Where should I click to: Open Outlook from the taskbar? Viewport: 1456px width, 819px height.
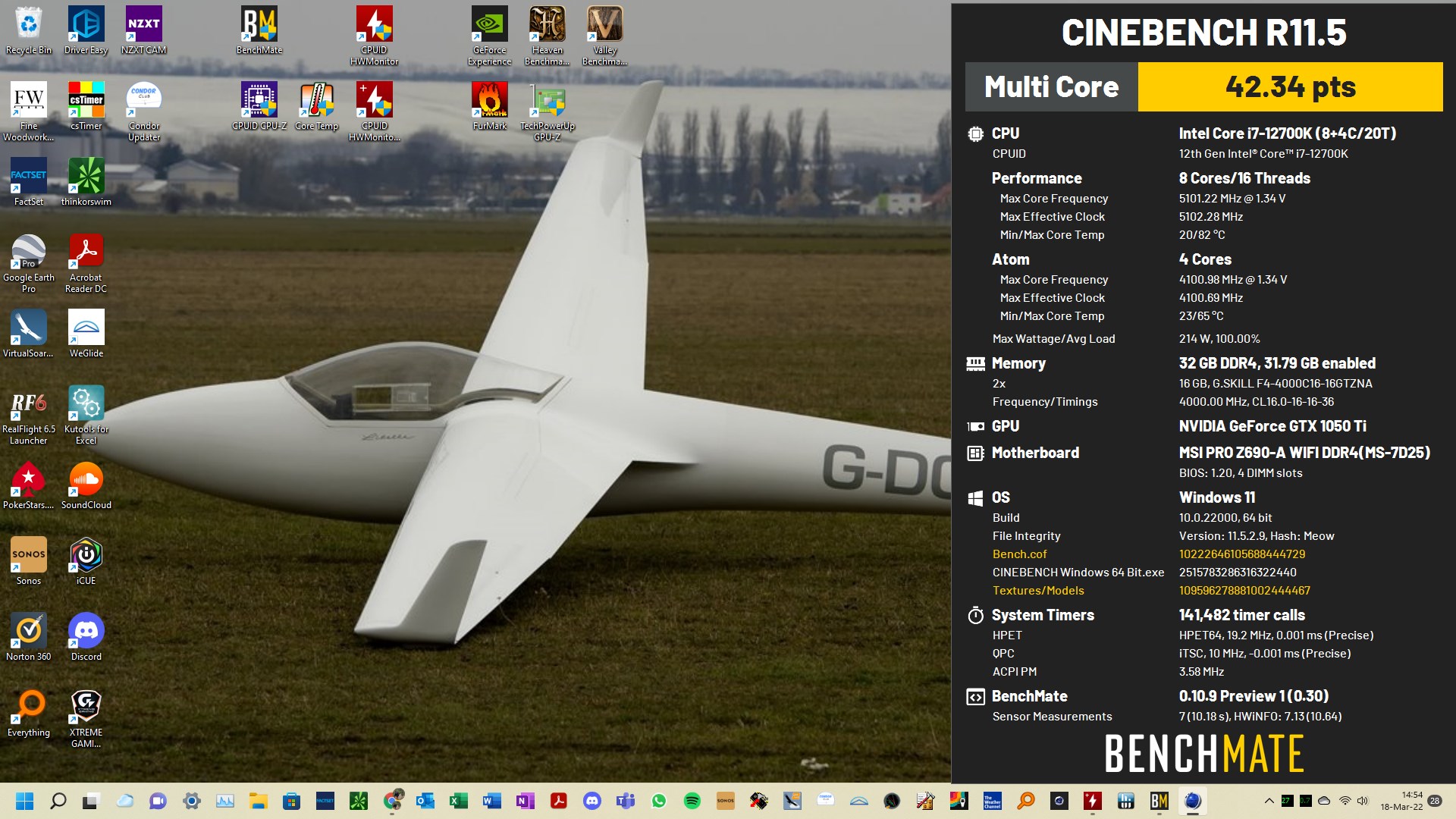coord(425,801)
